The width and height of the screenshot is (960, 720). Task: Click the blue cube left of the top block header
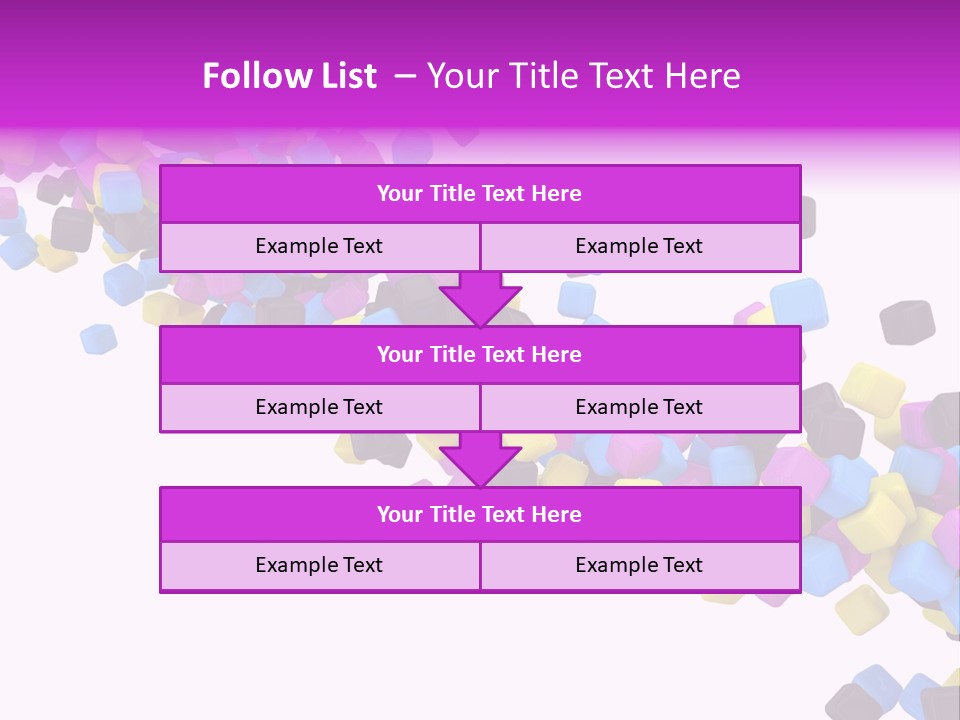(x=120, y=190)
